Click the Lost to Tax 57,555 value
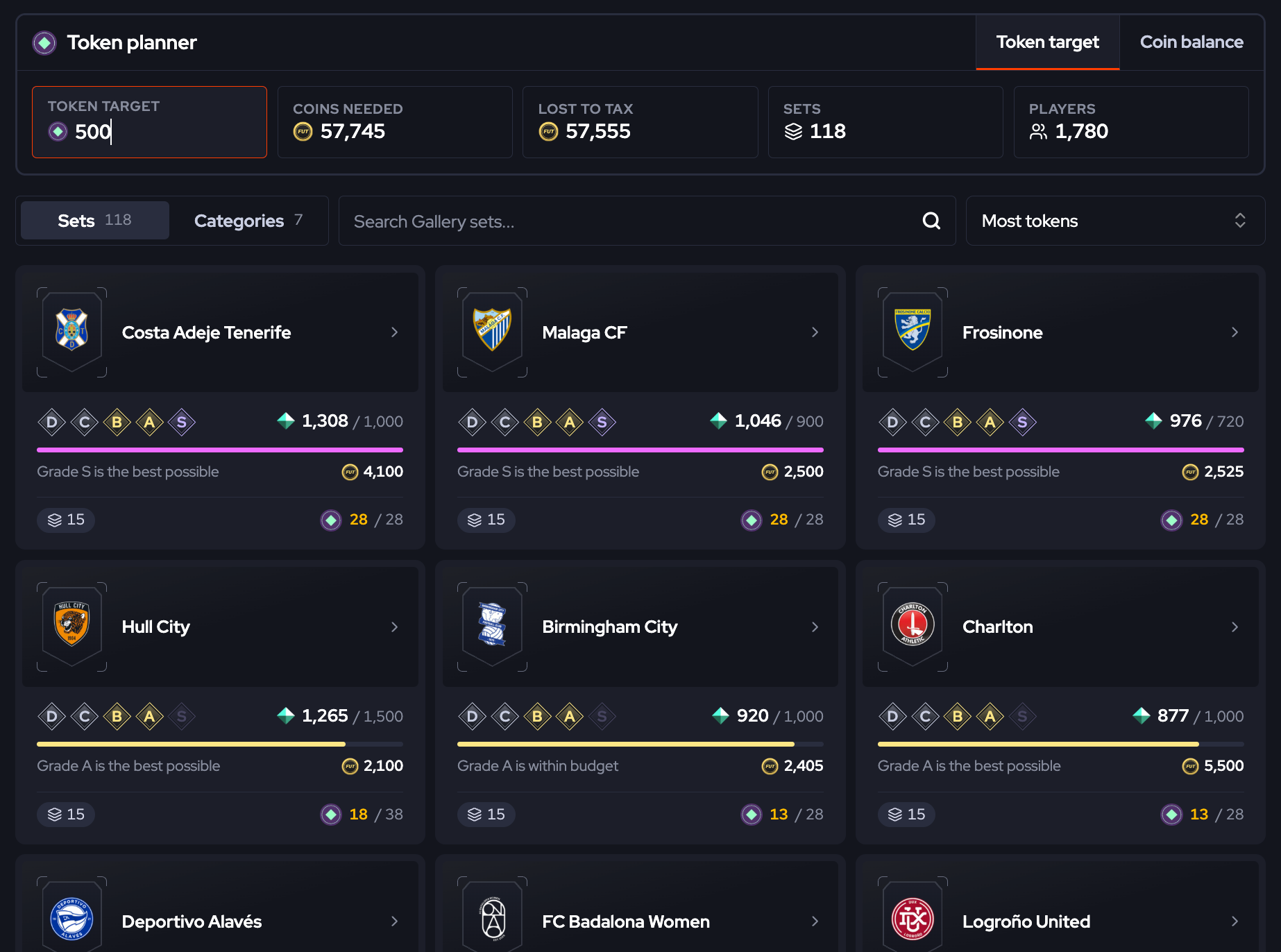 tap(597, 131)
